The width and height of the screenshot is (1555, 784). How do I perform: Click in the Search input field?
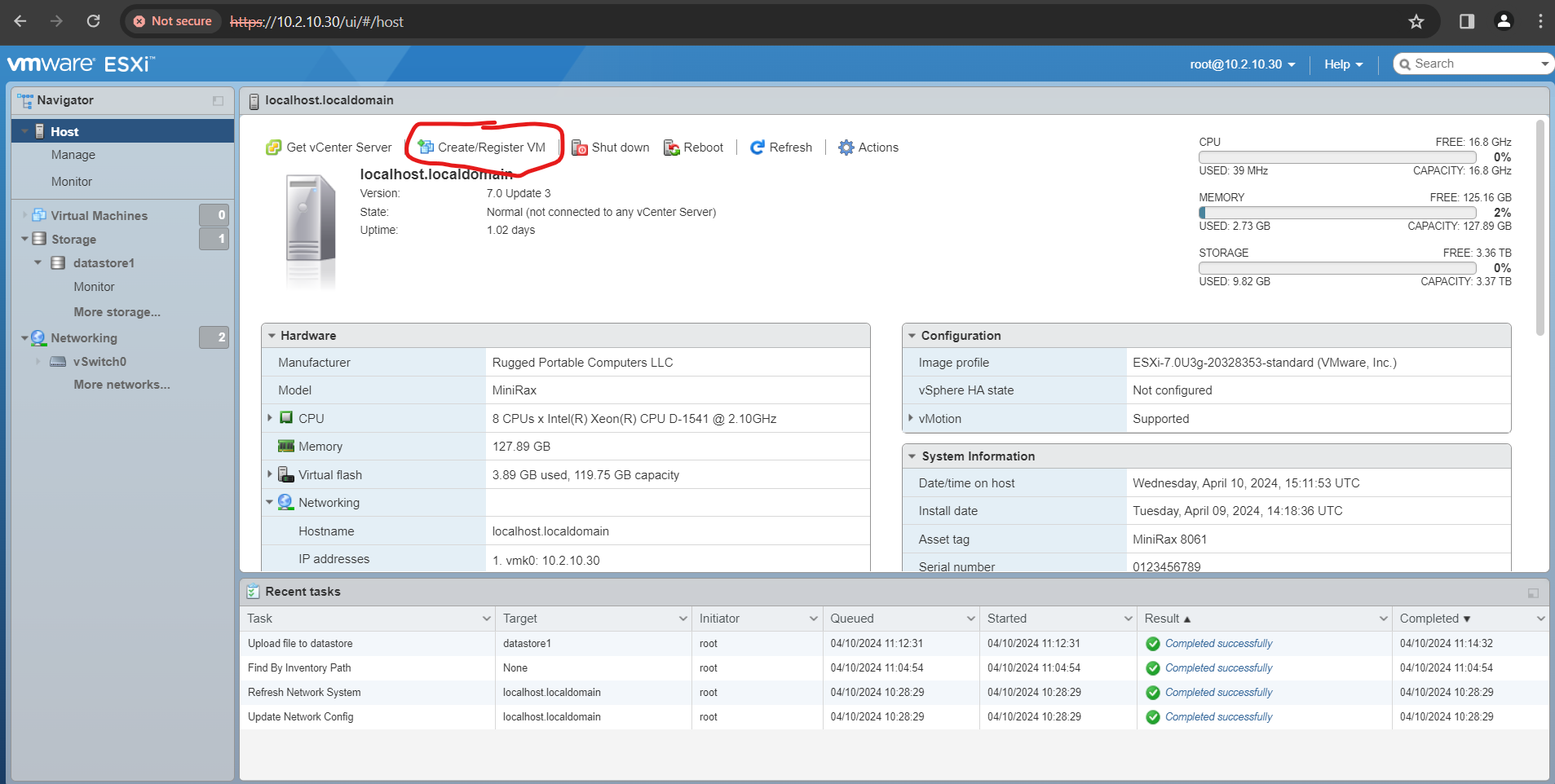point(1474,64)
